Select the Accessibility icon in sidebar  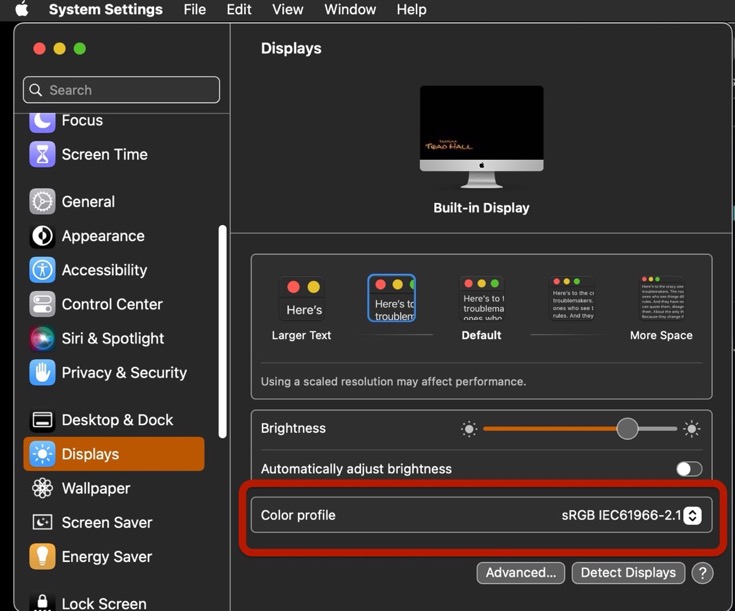42,270
